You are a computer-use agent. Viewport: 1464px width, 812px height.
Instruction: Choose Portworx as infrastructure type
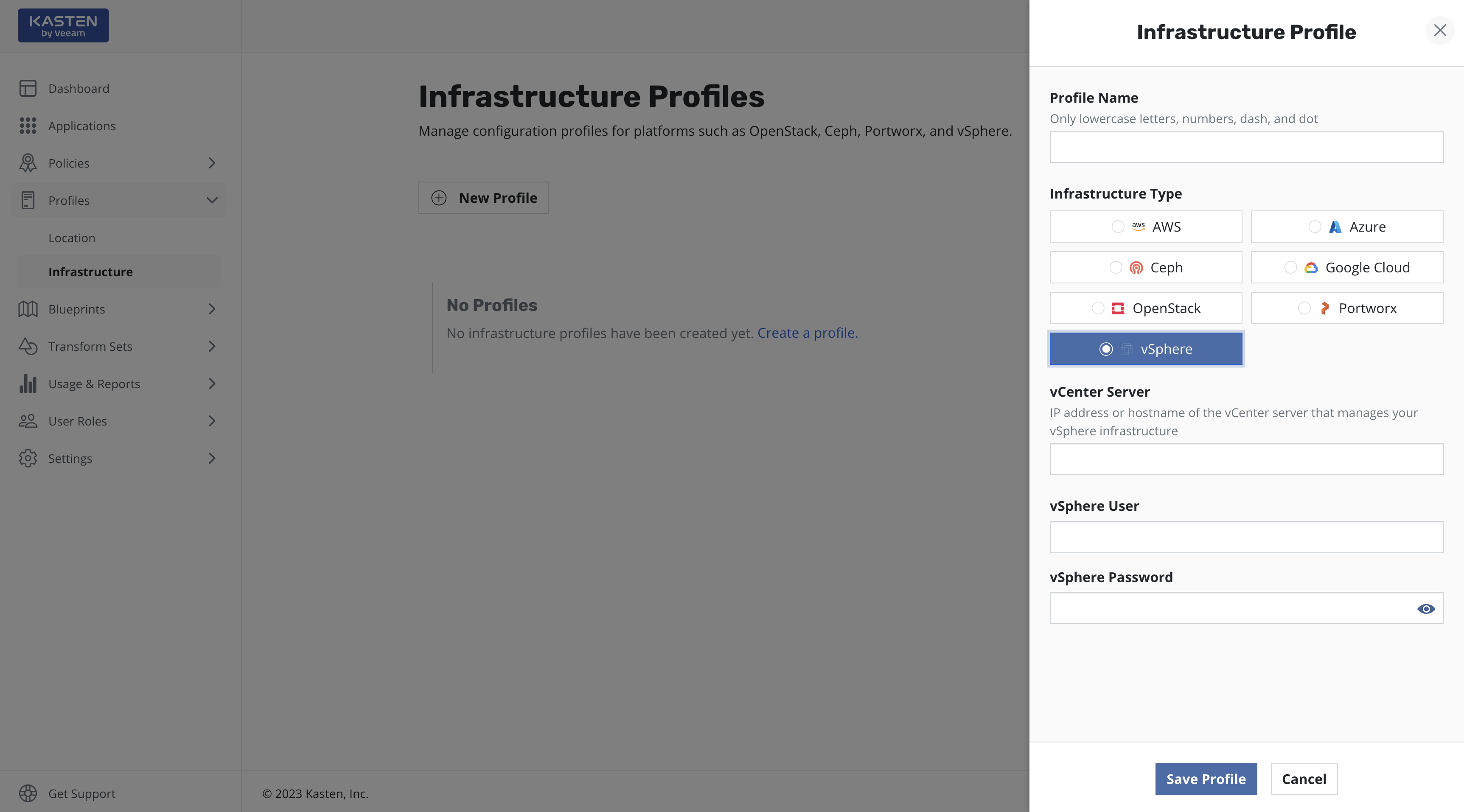pos(1347,308)
